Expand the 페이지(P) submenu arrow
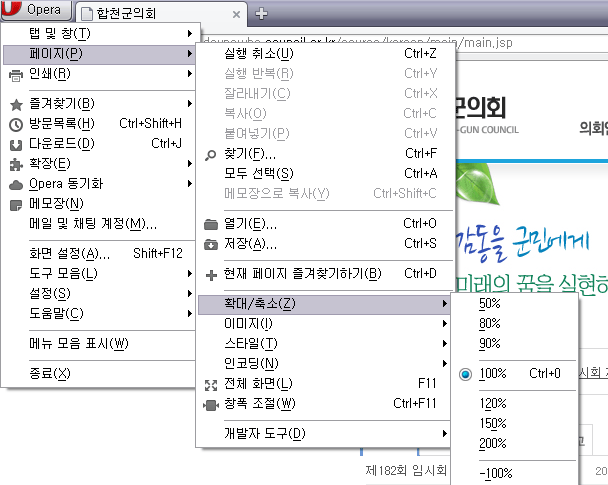 pos(190,54)
